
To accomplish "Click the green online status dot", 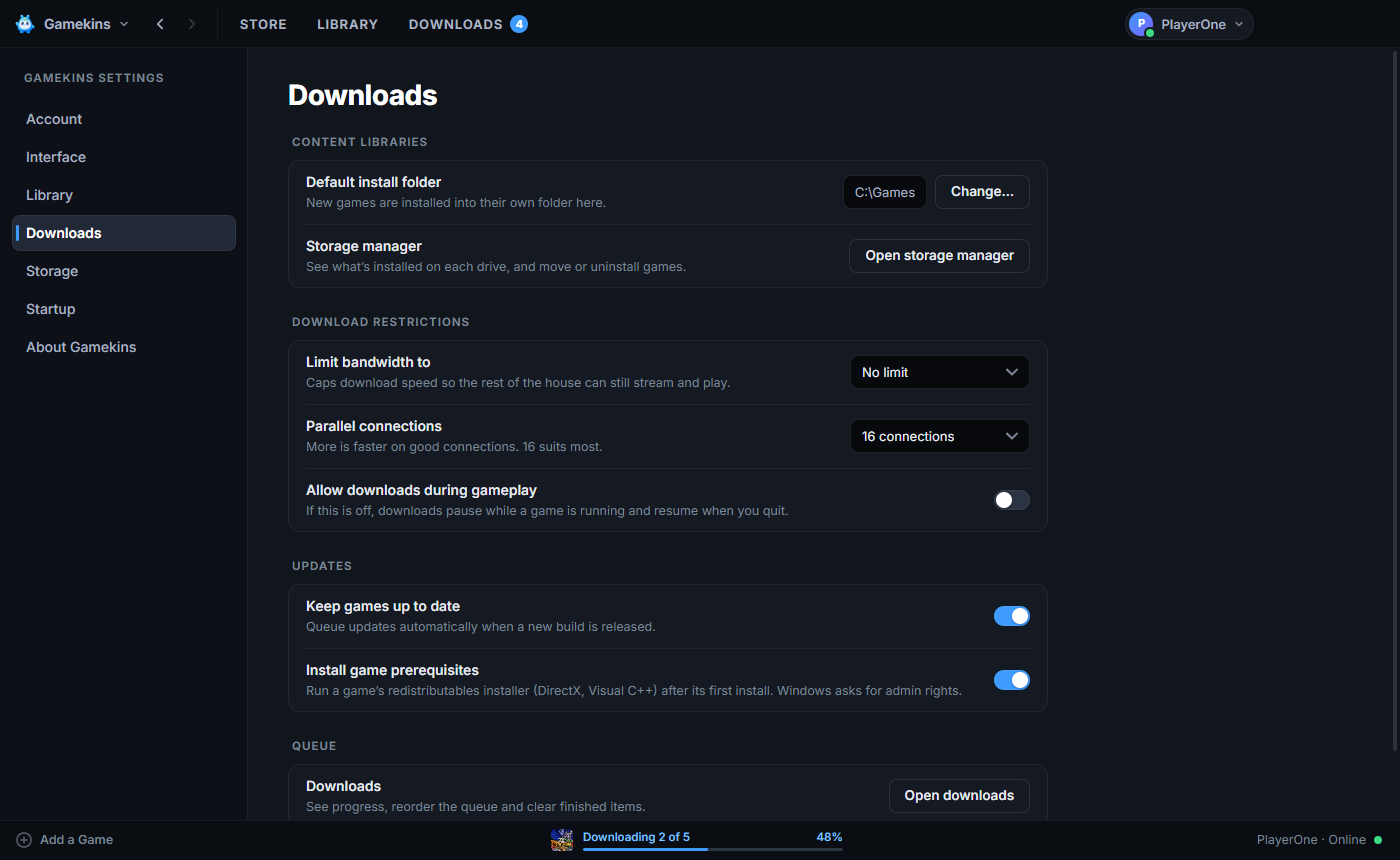I will [x=1378, y=840].
